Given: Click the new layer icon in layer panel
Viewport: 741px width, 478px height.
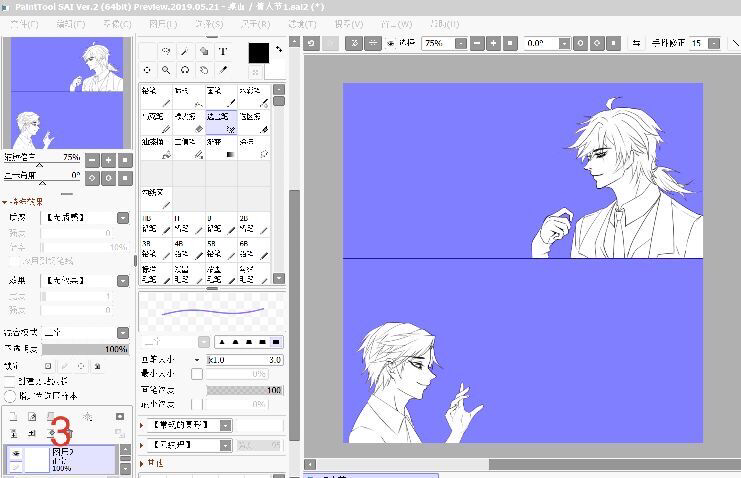Looking at the screenshot, I should [x=14, y=416].
